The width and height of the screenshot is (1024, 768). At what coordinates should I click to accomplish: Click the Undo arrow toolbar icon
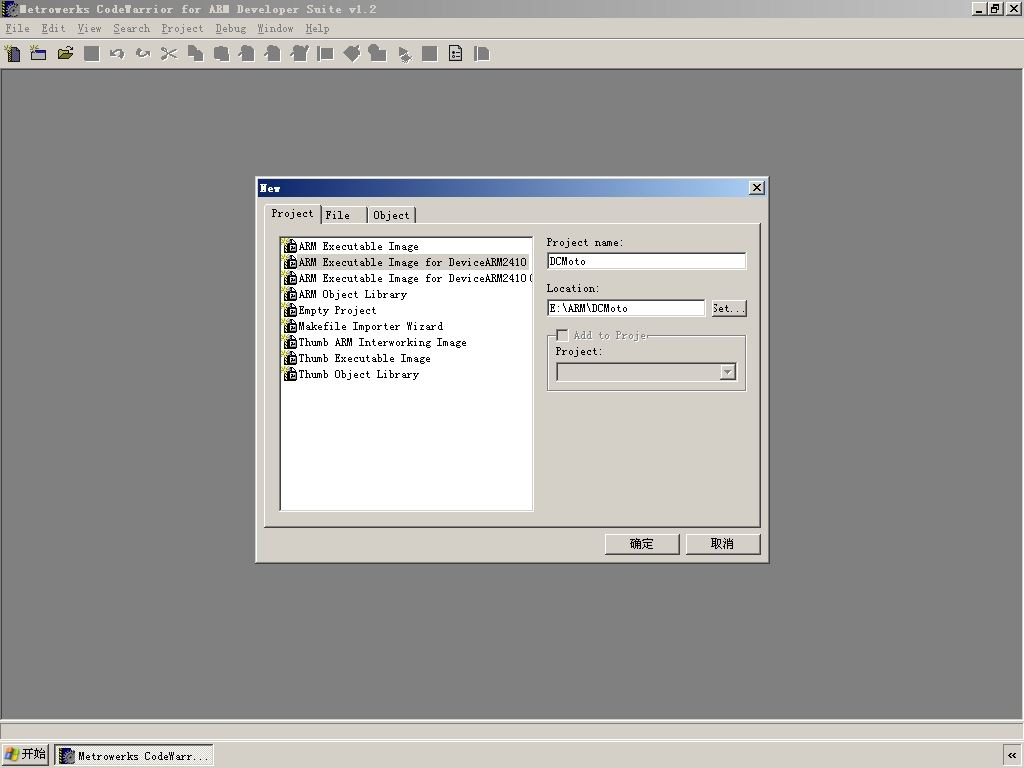point(117,54)
